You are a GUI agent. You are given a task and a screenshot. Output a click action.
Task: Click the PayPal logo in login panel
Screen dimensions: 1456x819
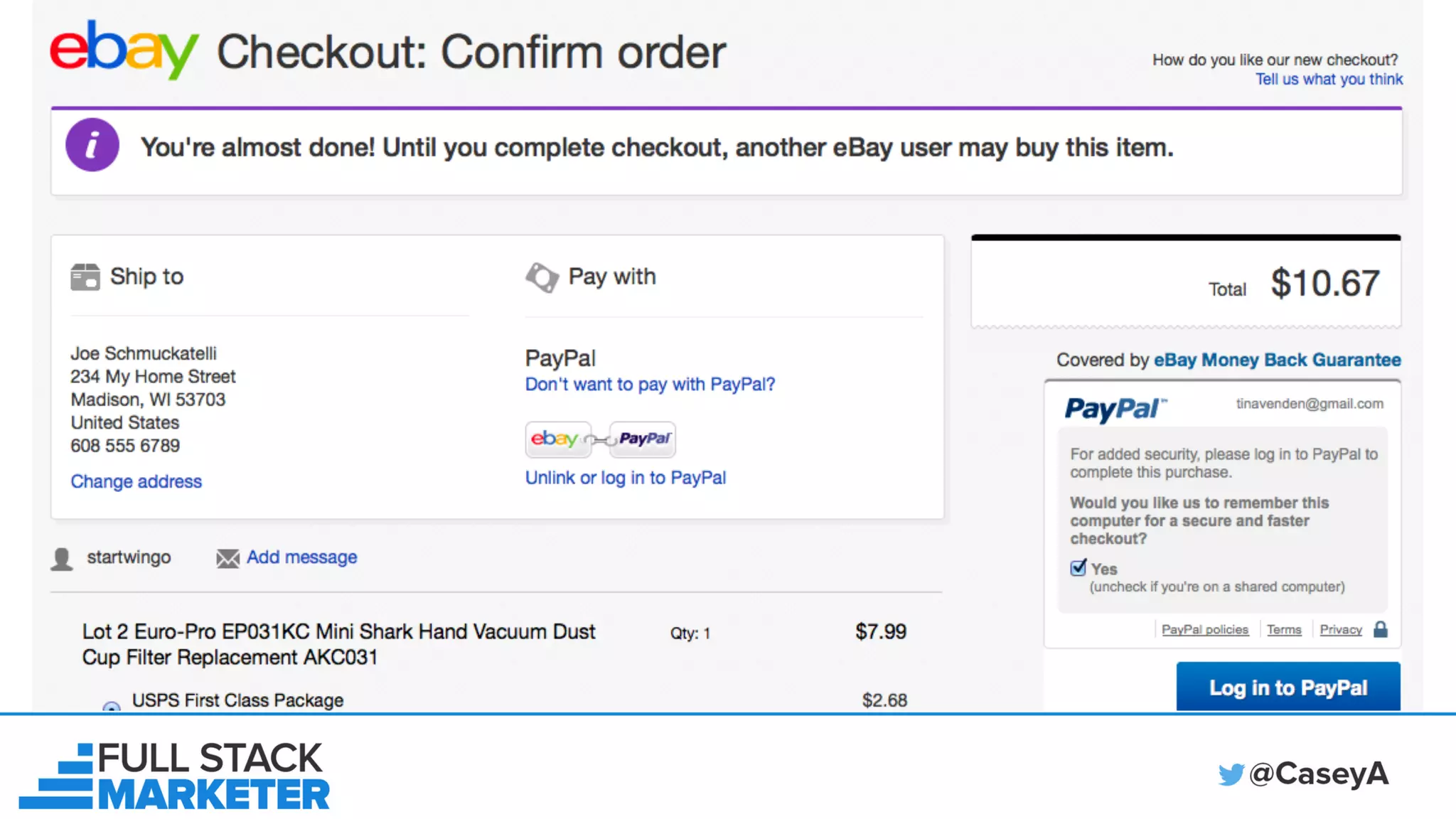point(1115,409)
